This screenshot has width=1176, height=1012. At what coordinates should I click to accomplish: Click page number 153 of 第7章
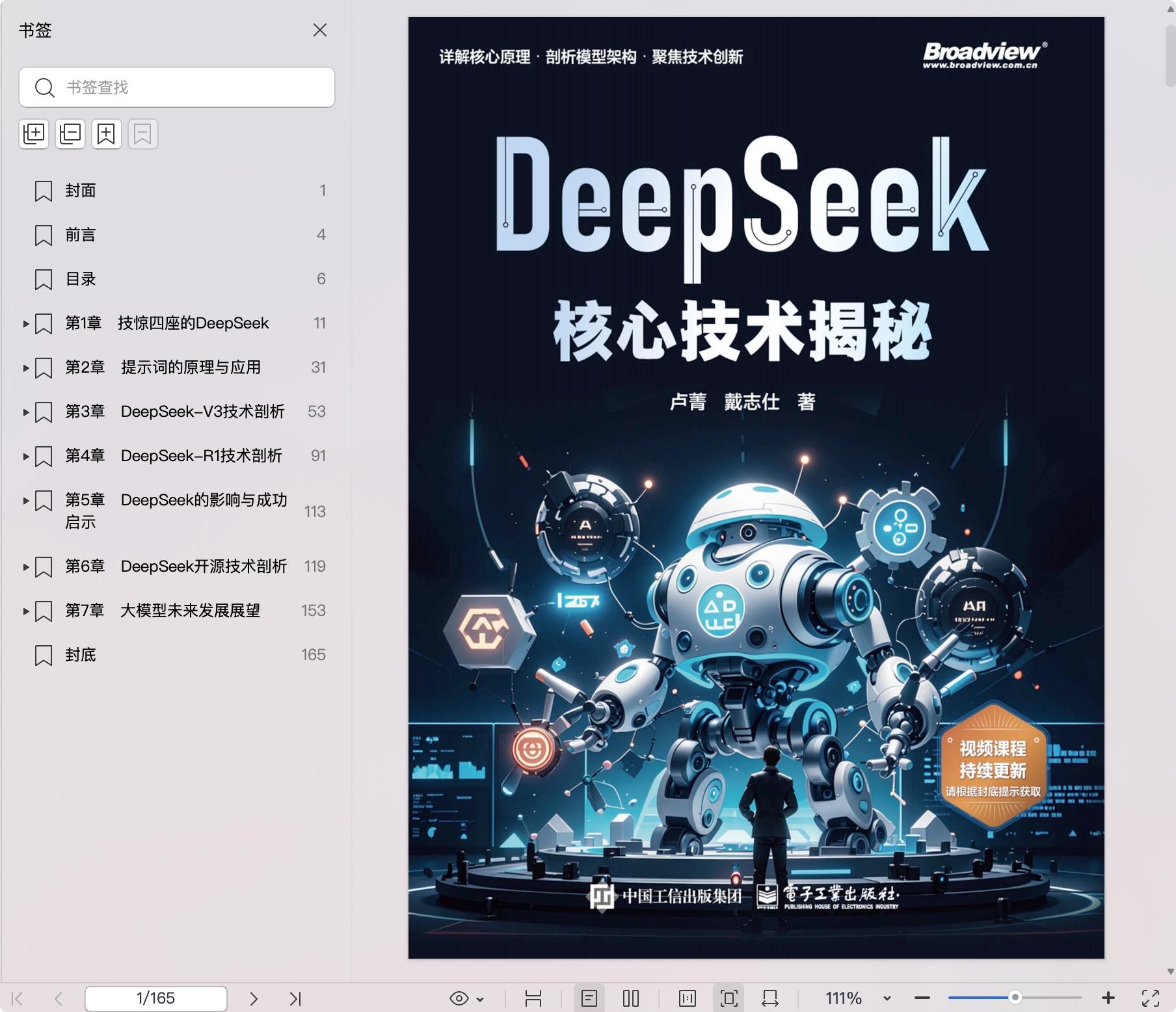(314, 611)
